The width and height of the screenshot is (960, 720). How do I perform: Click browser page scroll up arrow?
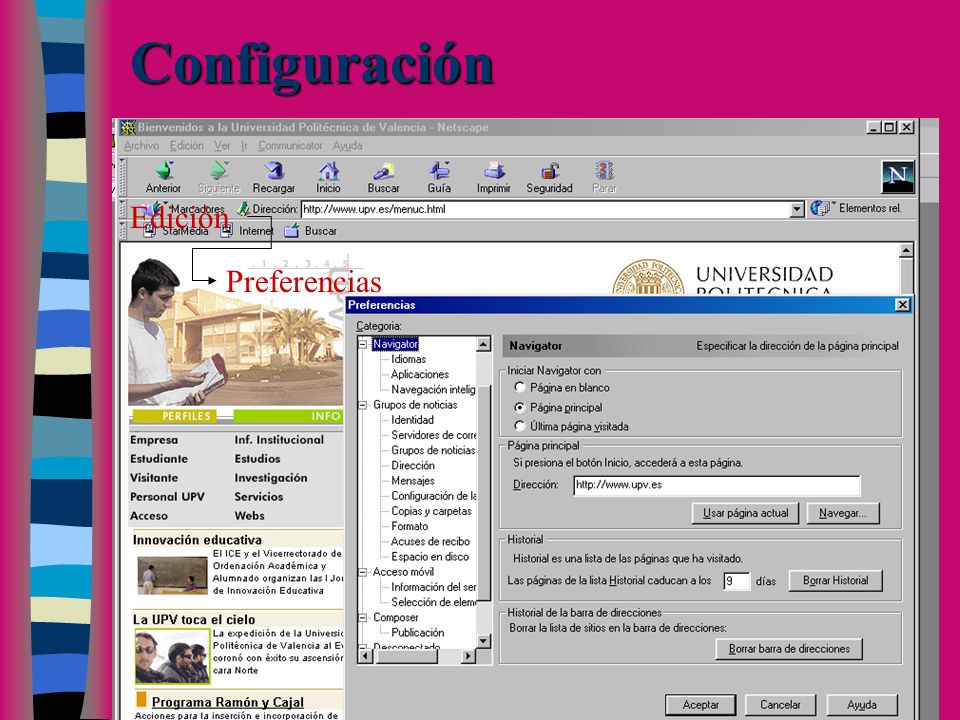[906, 250]
